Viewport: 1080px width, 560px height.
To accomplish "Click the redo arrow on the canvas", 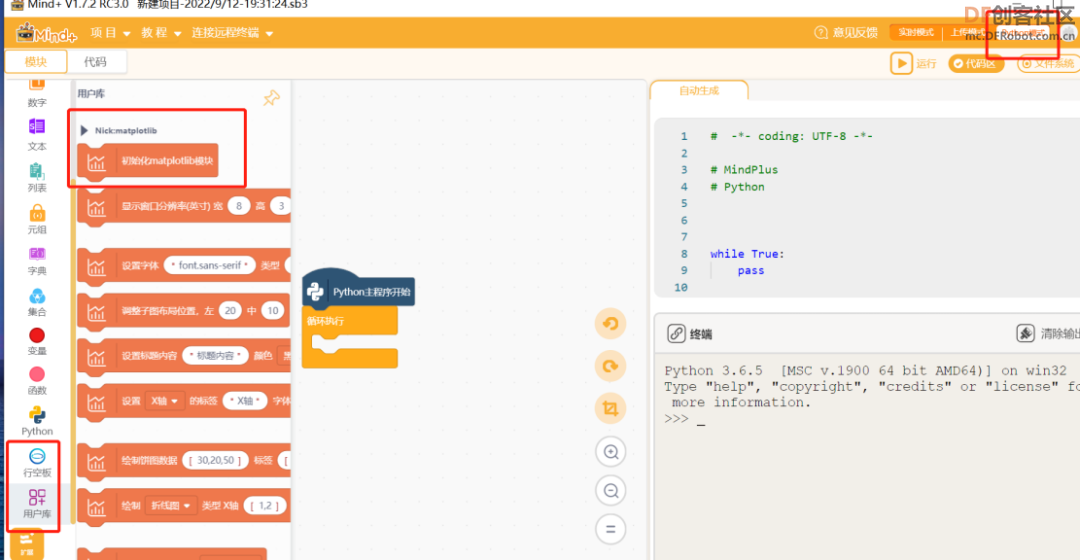I will pos(610,366).
